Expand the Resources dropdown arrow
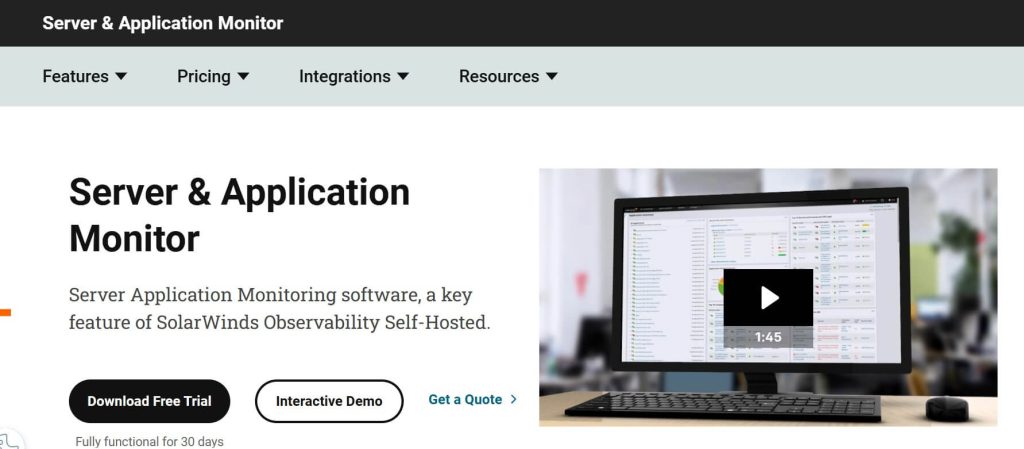The height and width of the screenshot is (449, 1024). coord(552,76)
